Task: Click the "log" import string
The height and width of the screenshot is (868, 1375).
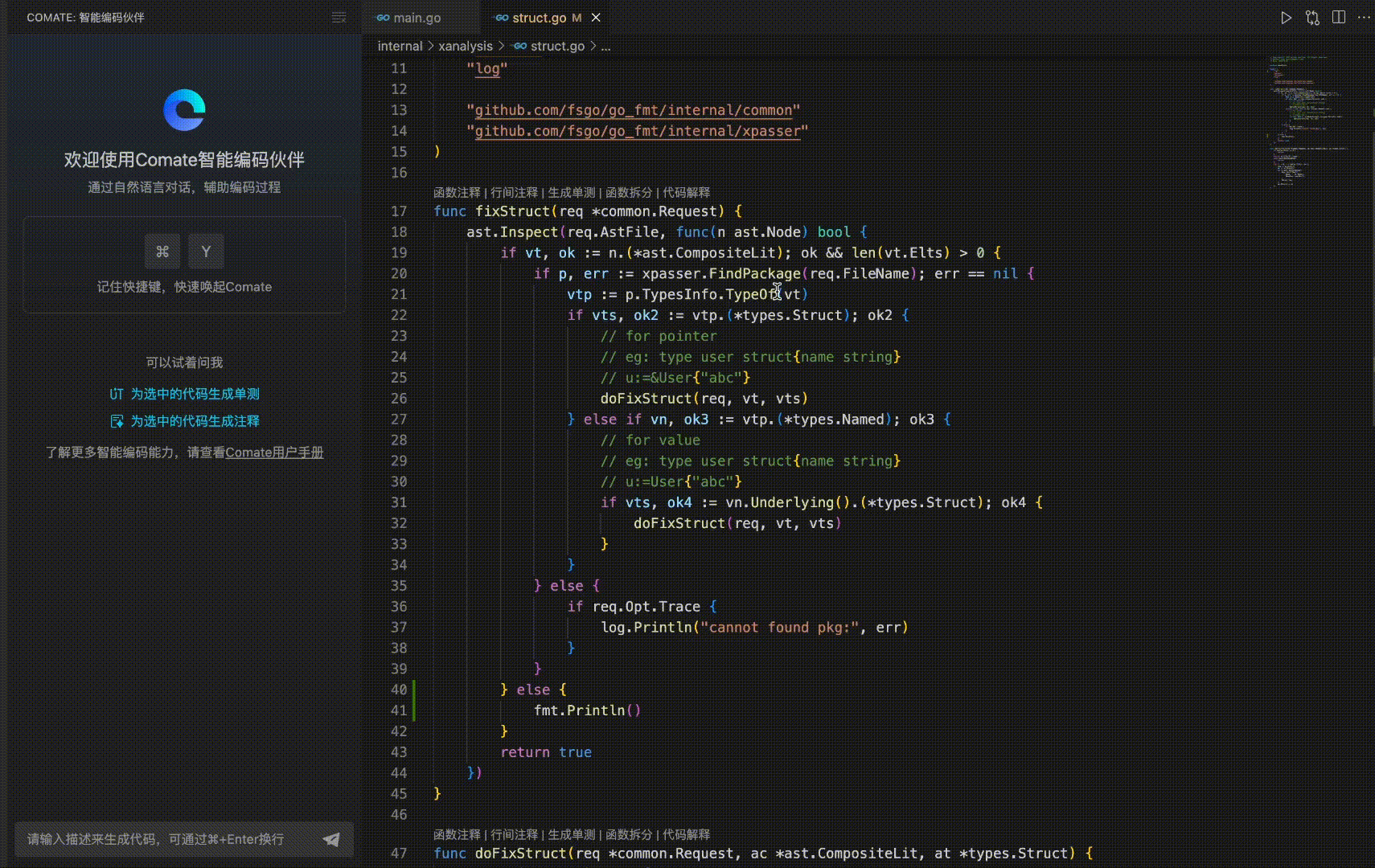Action: point(487,68)
